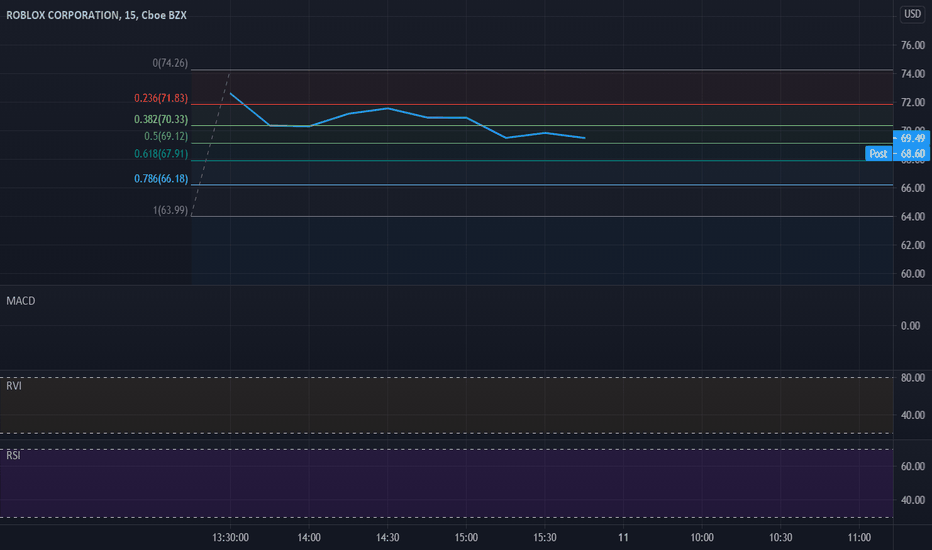Select the 0.786(66.18) Fibonacci level label
The height and width of the screenshot is (550, 932).
click(x=160, y=179)
